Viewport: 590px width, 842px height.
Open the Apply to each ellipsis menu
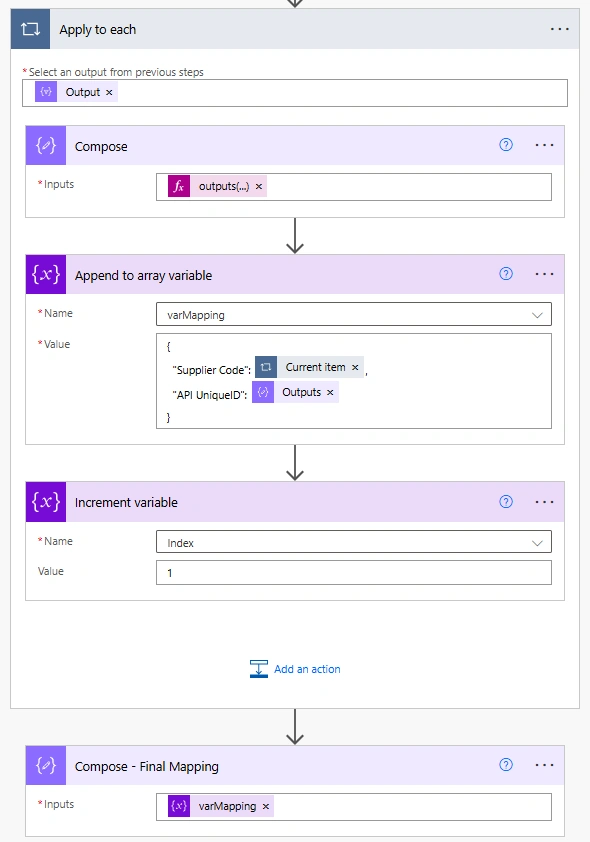559,29
